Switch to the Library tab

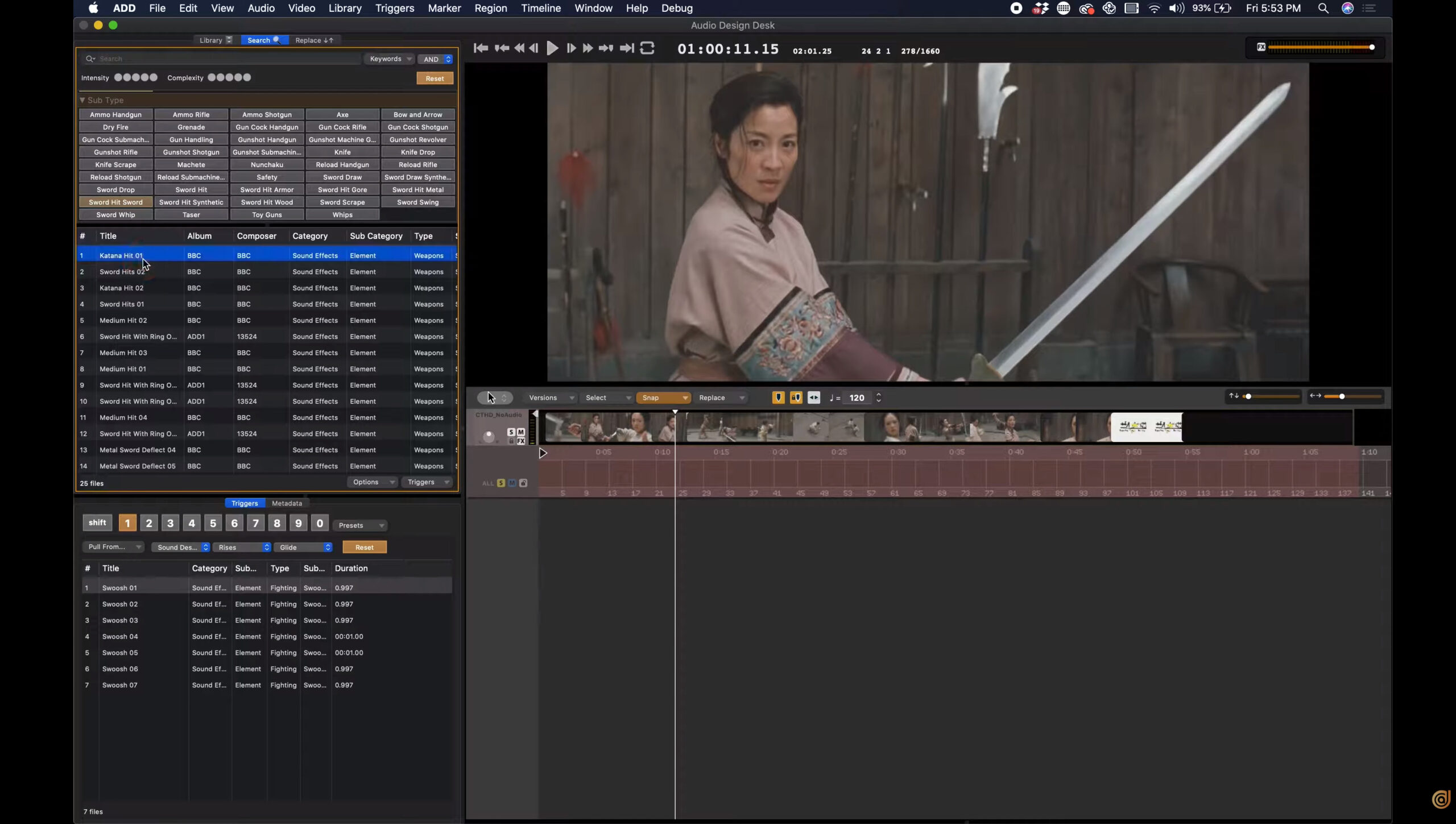pyautogui.click(x=215, y=40)
